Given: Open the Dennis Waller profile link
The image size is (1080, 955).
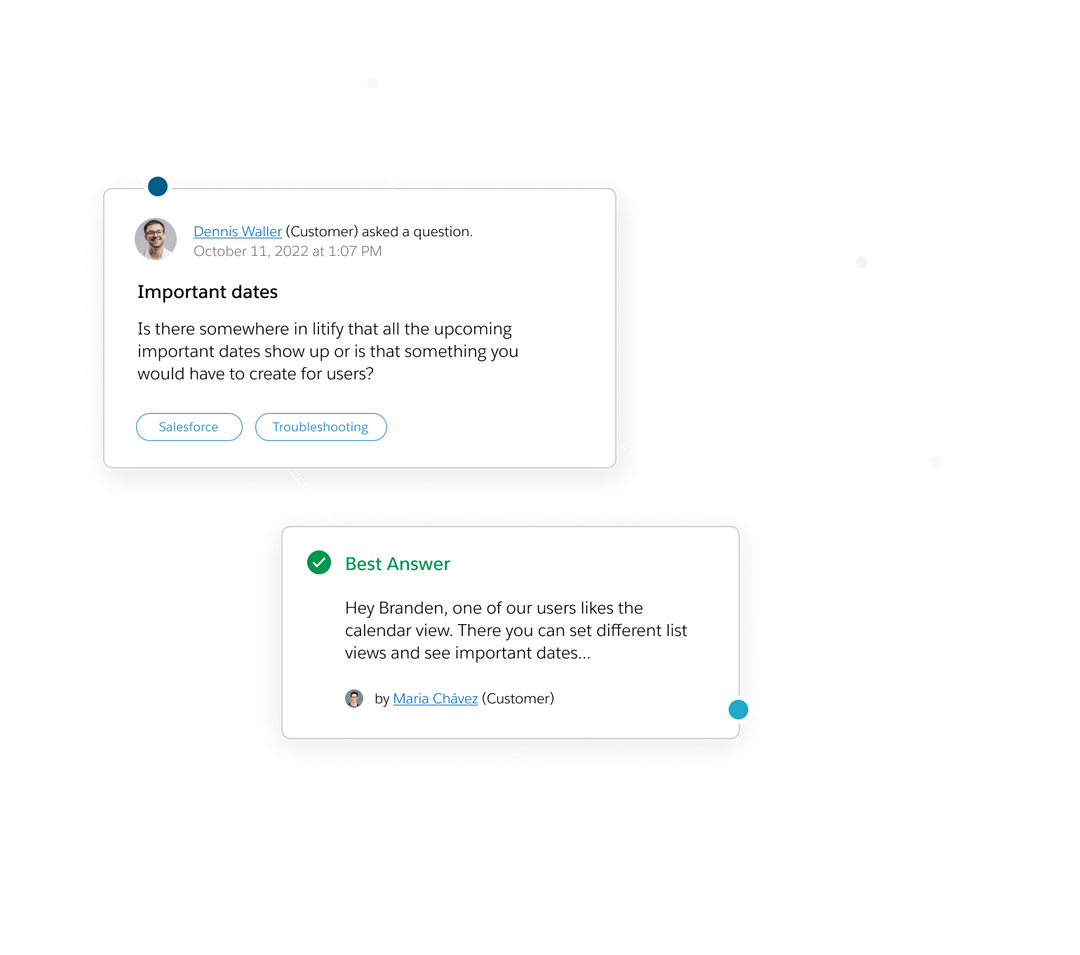Looking at the screenshot, I should pyautogui.click(x=238, y=231).
